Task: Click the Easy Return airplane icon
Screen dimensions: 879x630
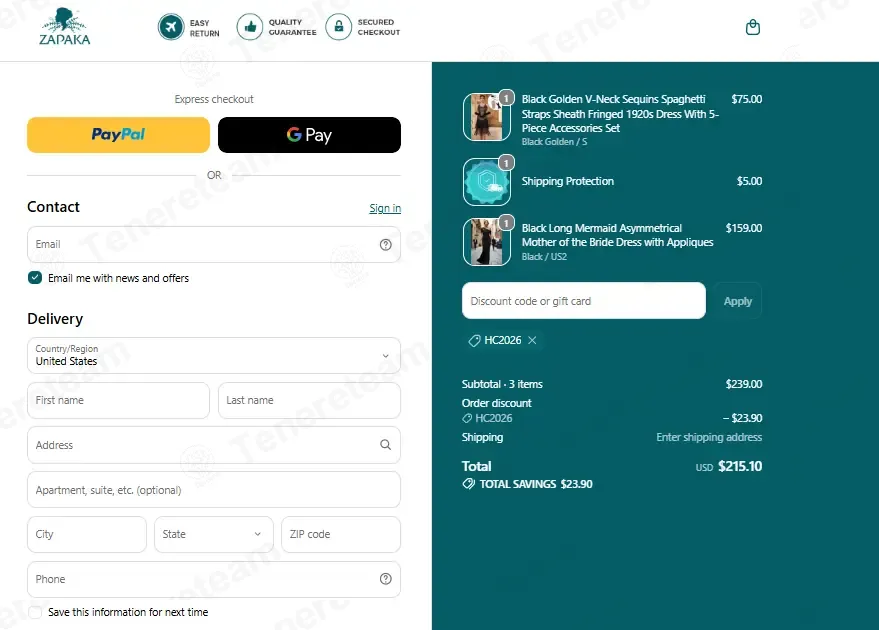Action: click(x=171, y=27)
